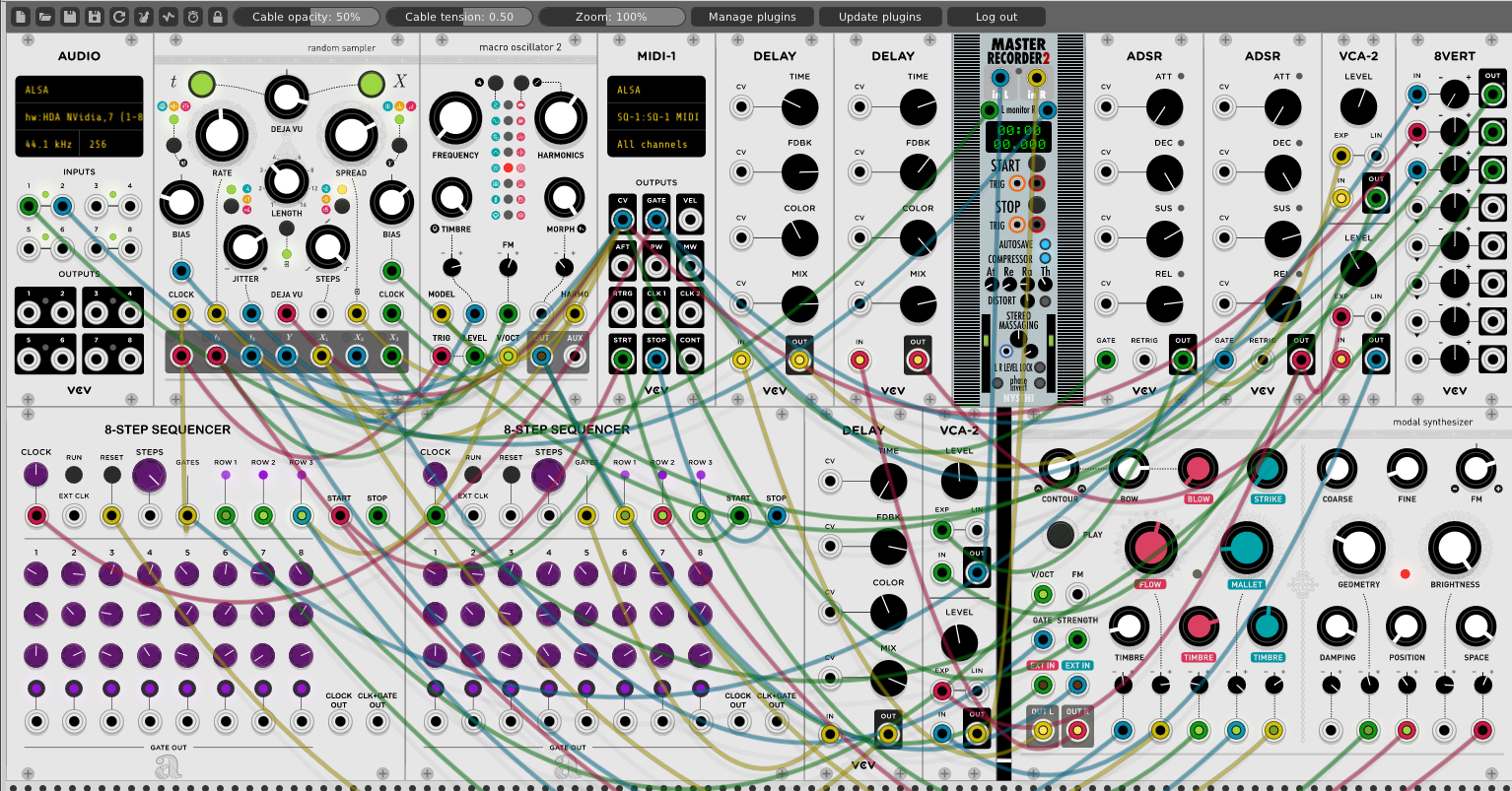Click Master Recorder in R jack
This screenshot has width=1512, height=791.
coord(1036,78)
